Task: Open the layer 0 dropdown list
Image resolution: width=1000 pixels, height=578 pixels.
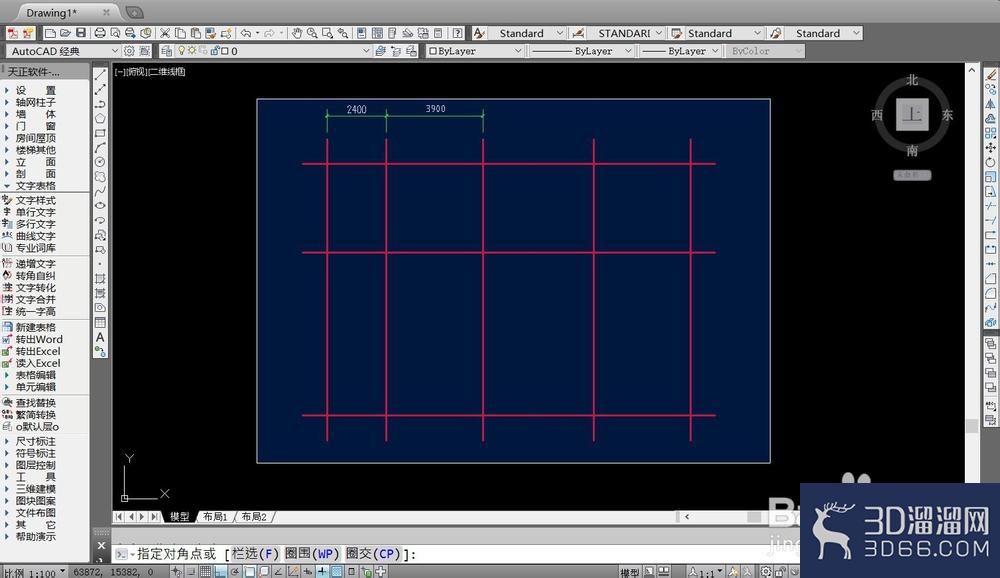Action: click(367, 51)
